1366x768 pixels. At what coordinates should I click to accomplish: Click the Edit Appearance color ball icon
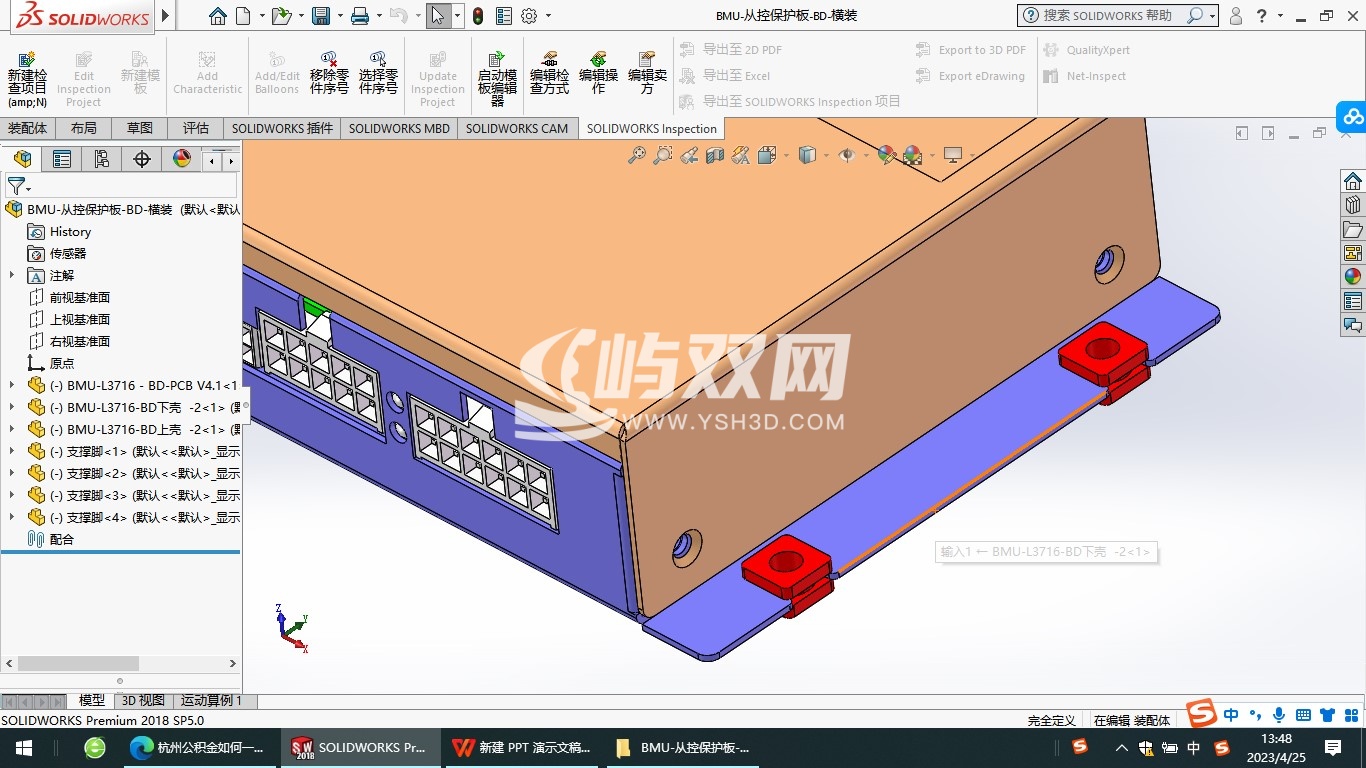886,155
